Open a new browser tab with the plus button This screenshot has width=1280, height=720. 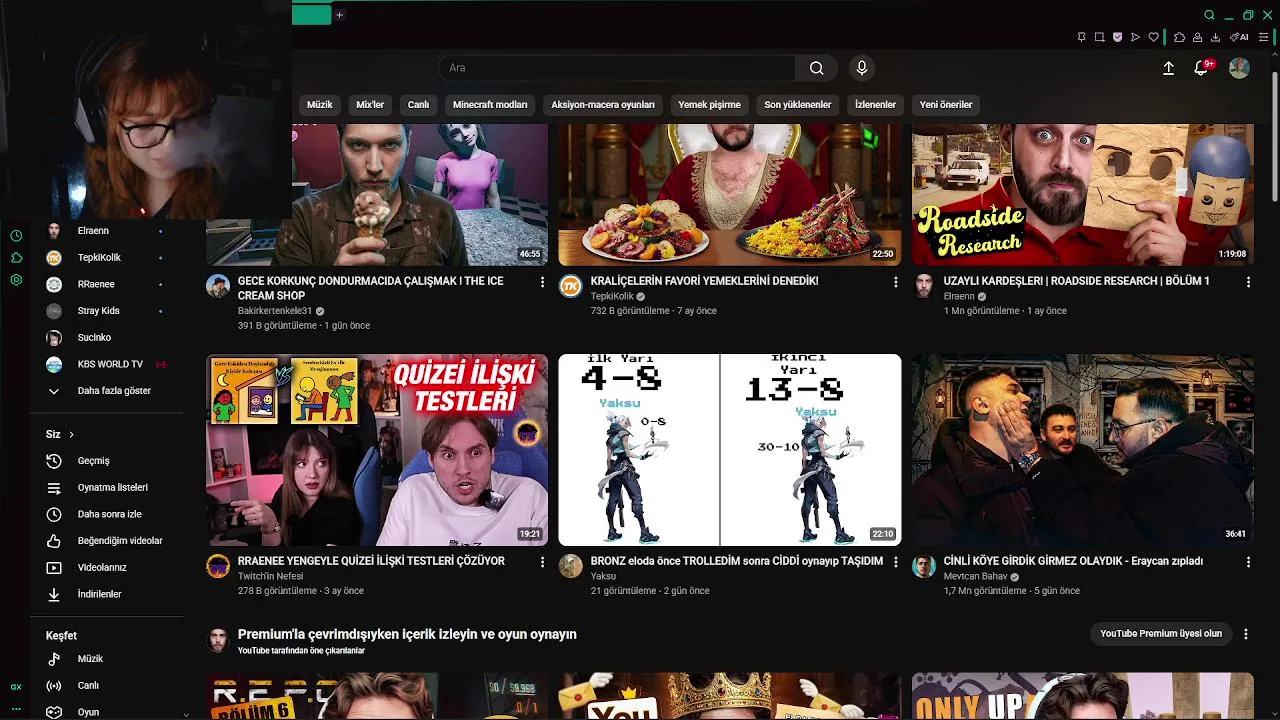pos(339,15)
